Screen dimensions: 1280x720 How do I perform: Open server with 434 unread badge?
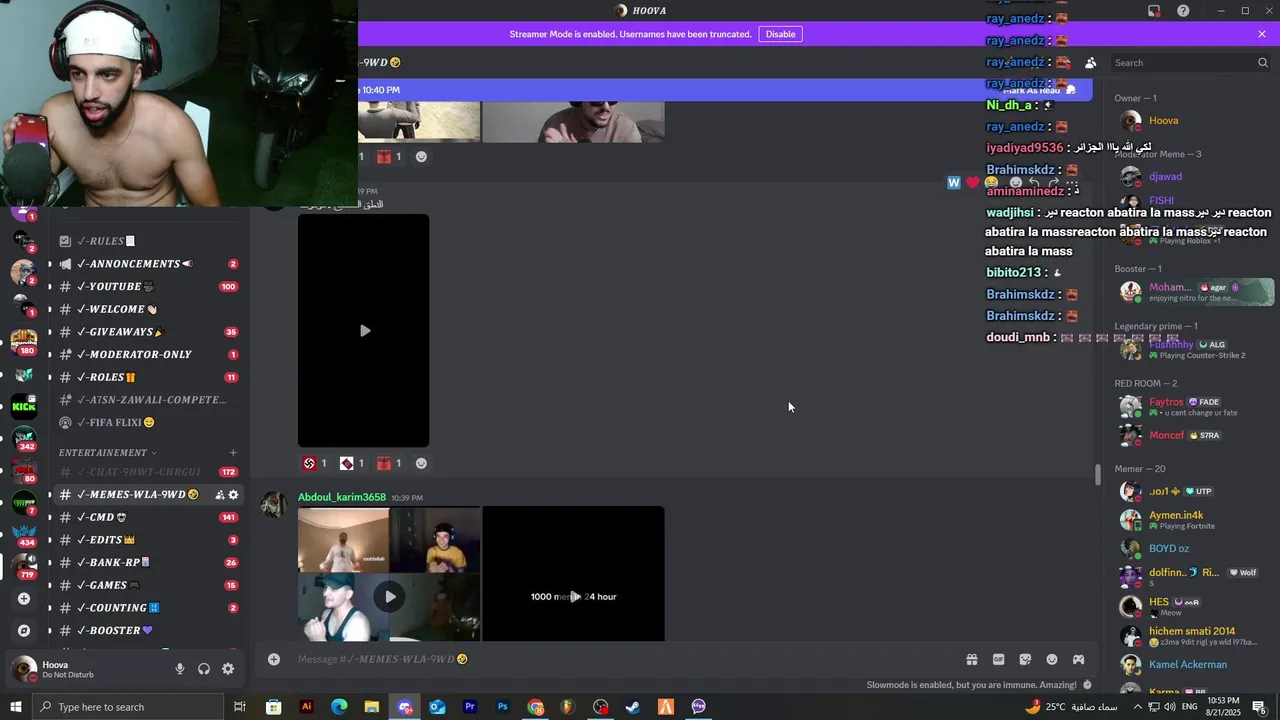click(x=24, y=534)
